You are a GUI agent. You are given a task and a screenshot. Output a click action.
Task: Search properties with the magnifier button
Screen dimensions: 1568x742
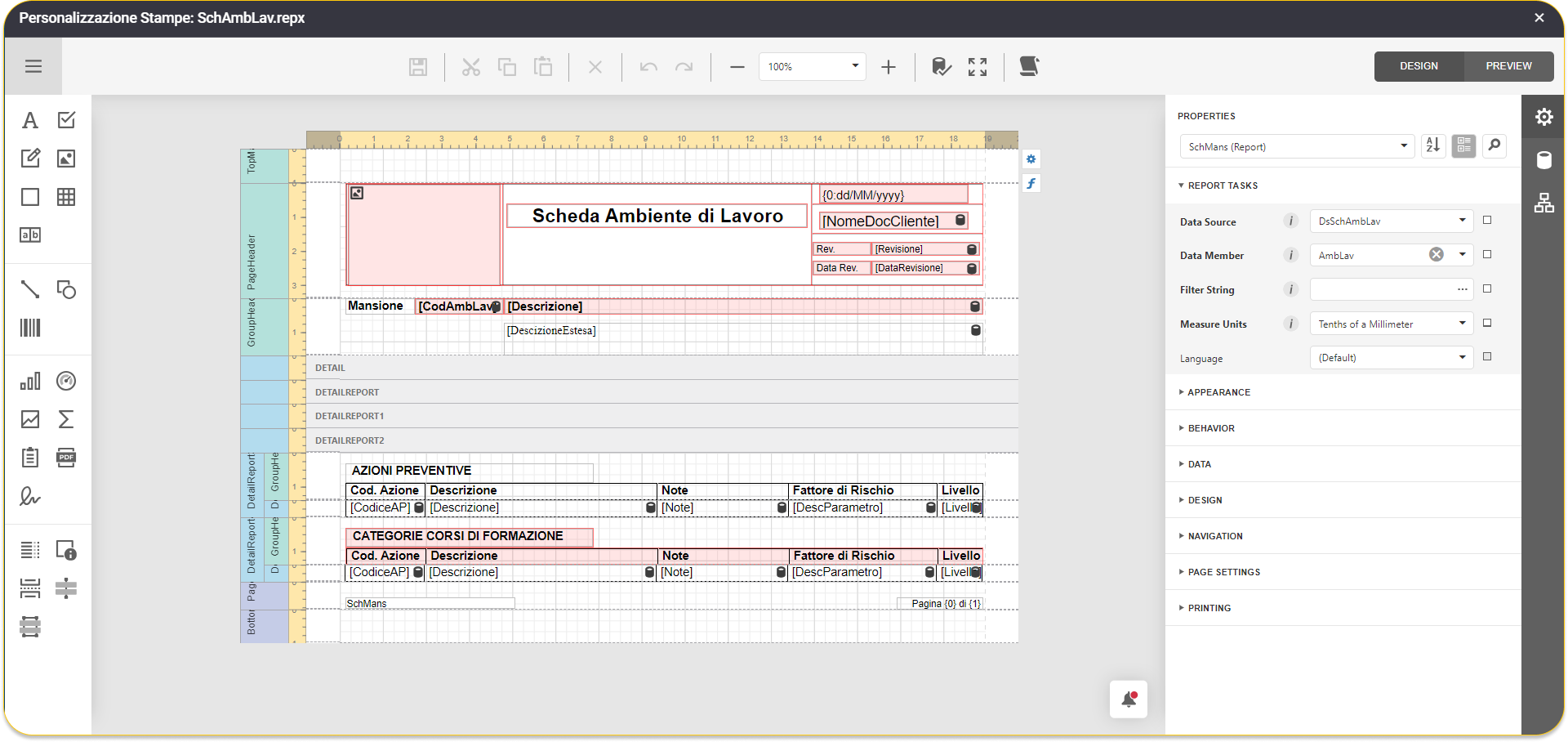(1494, 145)
